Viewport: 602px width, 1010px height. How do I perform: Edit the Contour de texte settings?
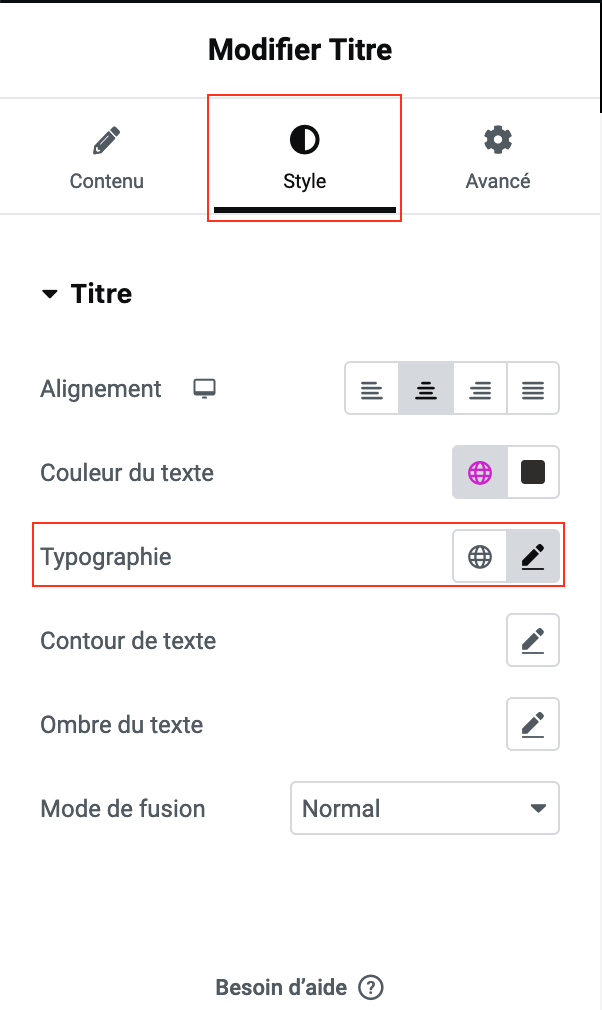[533, 641]
